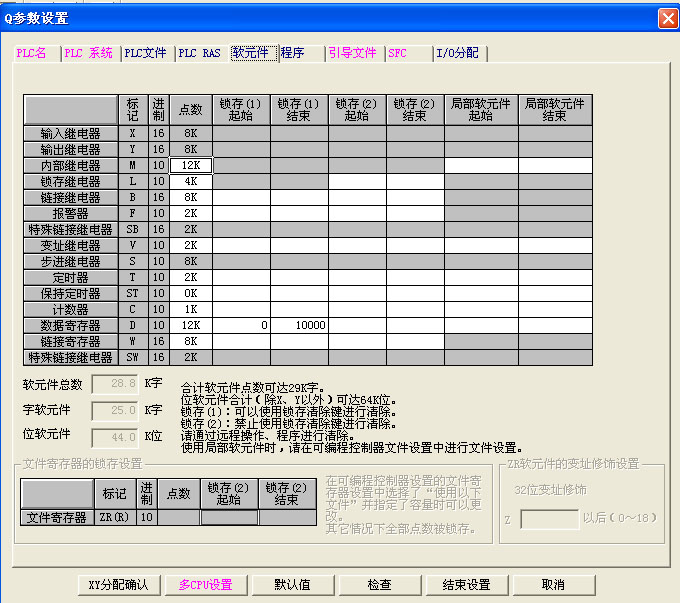Close the Q参数设置 dialog window
Image resolution: width=680 pixels, height=603 pixels.
coord(667,19)
